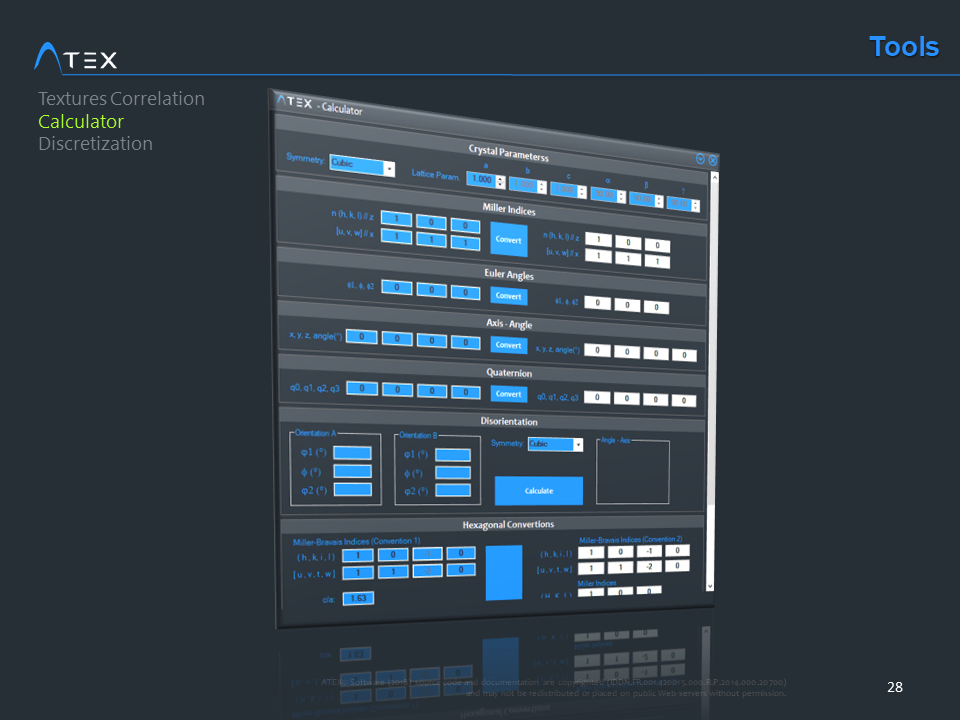Click the Miller-Bravais Indices (Convention 2) label

[x=631, y=539]
